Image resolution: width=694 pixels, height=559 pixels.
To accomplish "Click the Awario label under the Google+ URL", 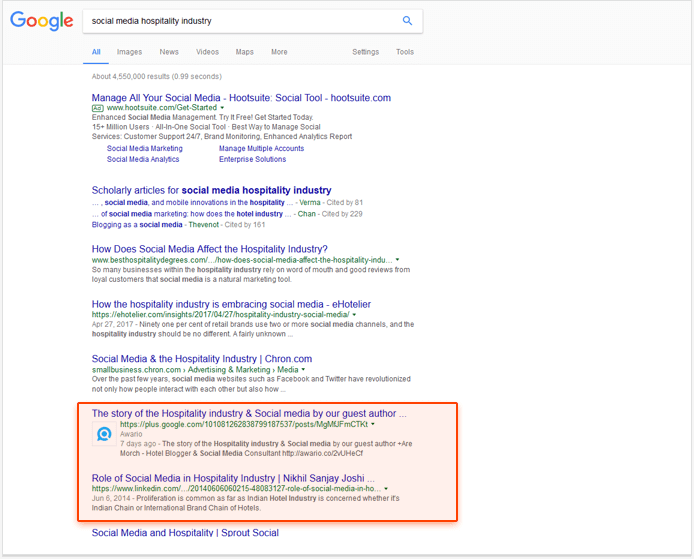I will (x=131, y=434).
